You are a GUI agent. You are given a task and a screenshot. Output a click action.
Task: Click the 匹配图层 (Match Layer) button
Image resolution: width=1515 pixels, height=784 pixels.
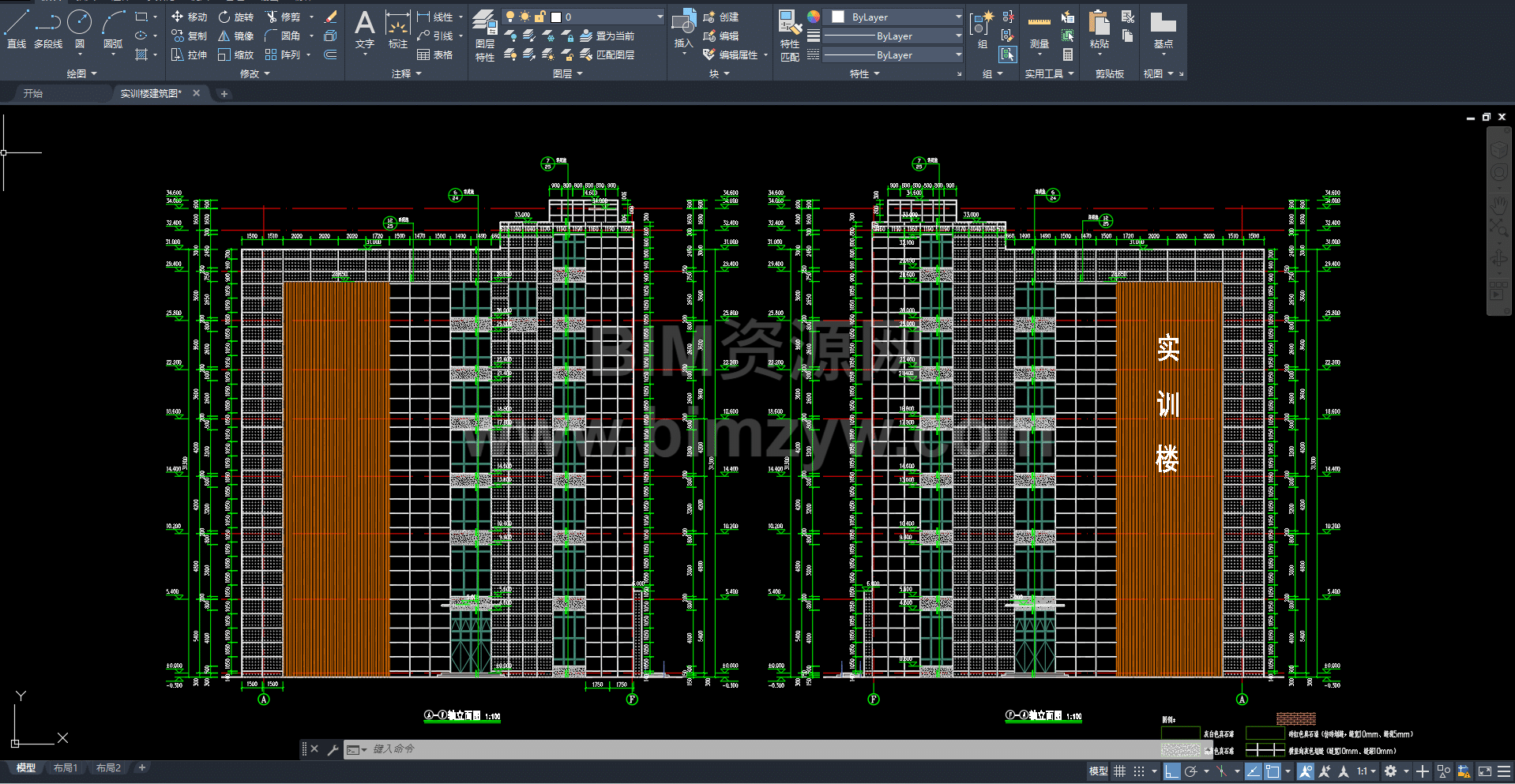tap(607, 54)
